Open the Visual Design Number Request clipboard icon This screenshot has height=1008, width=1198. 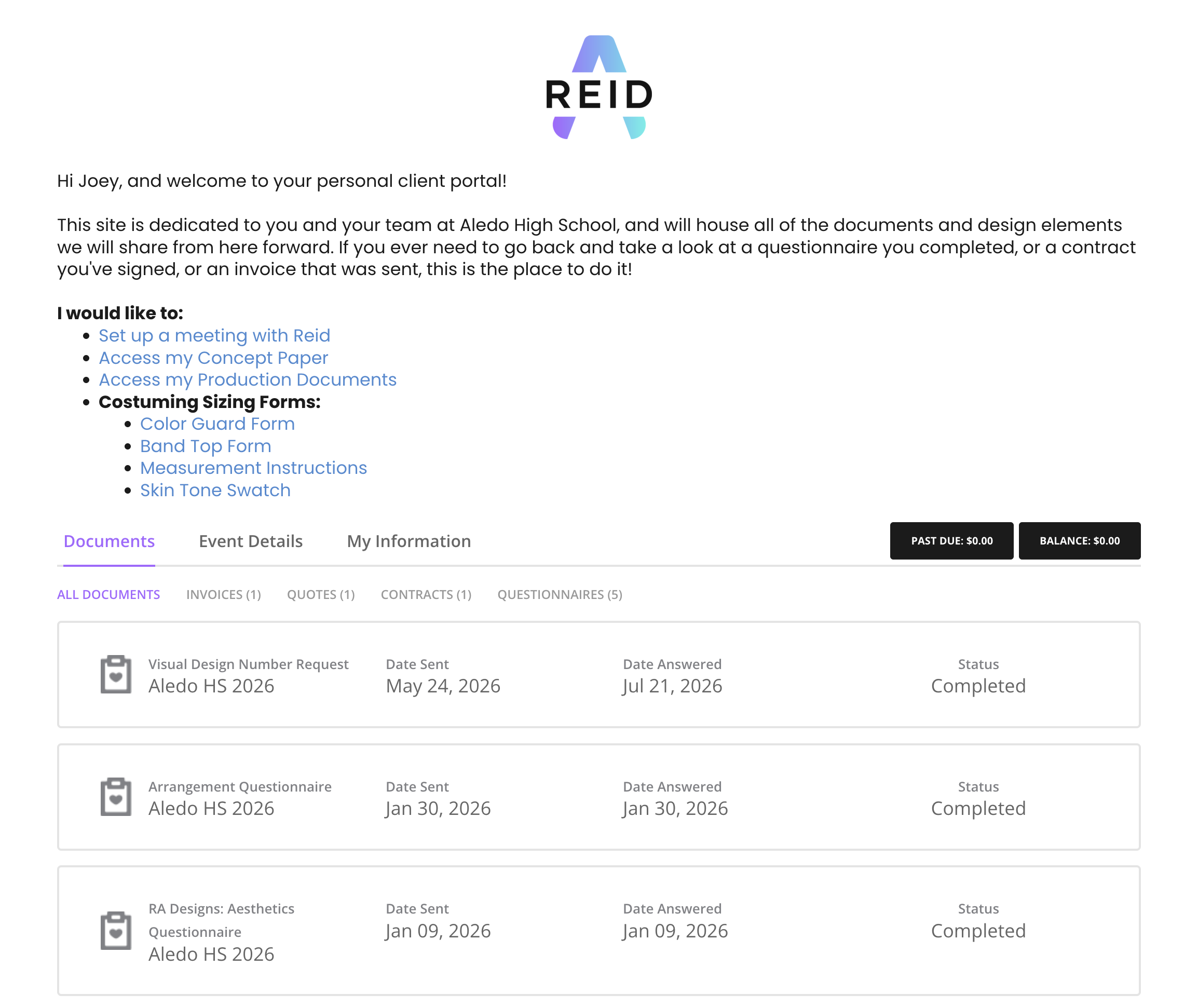[116, 674]
